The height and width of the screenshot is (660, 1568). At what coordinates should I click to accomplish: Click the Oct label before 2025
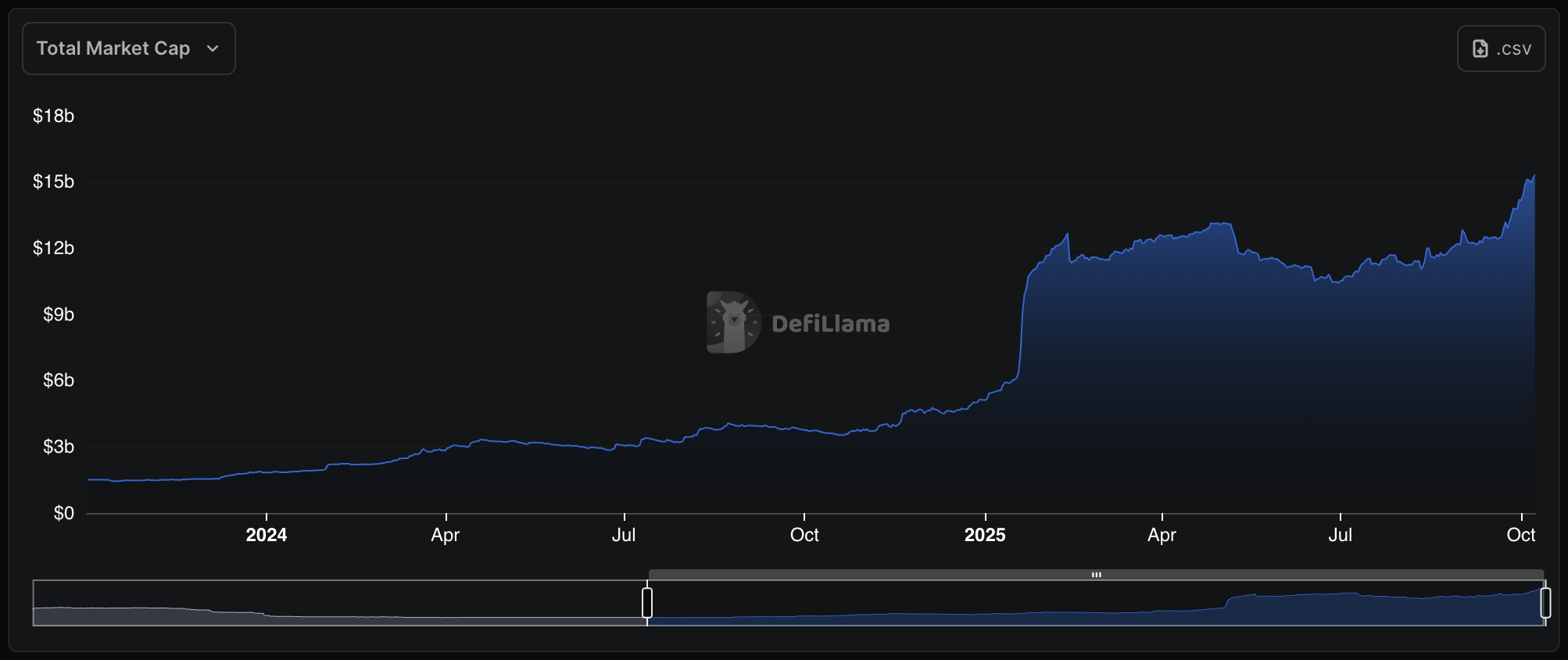pyautogui.click(x=804, y=535)
